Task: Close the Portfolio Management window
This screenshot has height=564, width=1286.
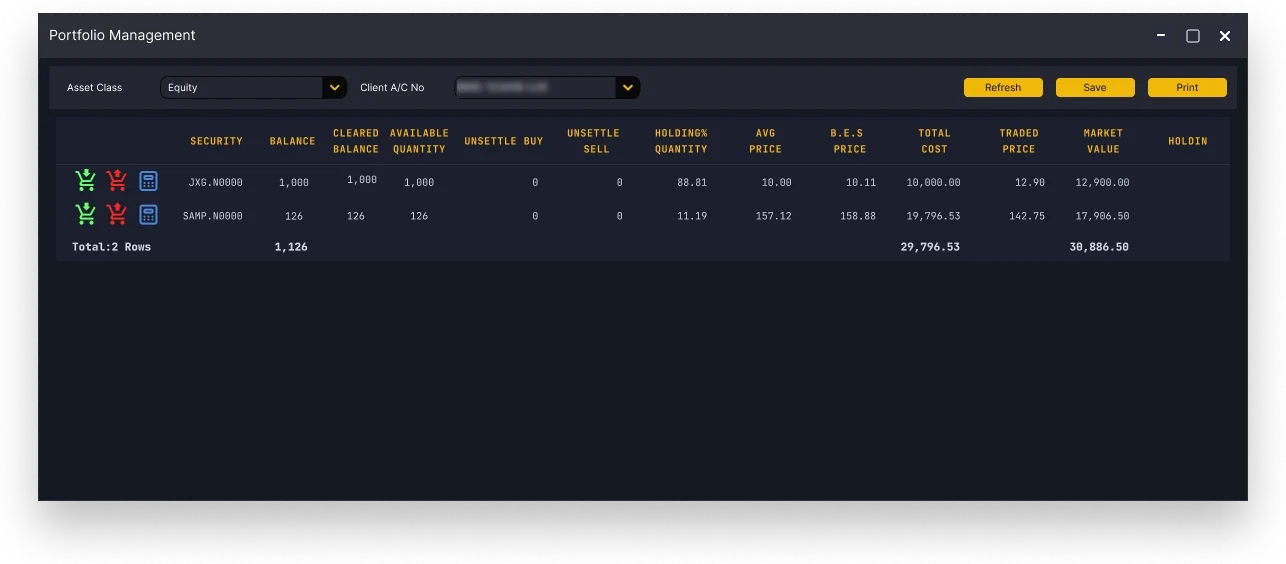Action: pyautogui.click(x=1225, y=36)
